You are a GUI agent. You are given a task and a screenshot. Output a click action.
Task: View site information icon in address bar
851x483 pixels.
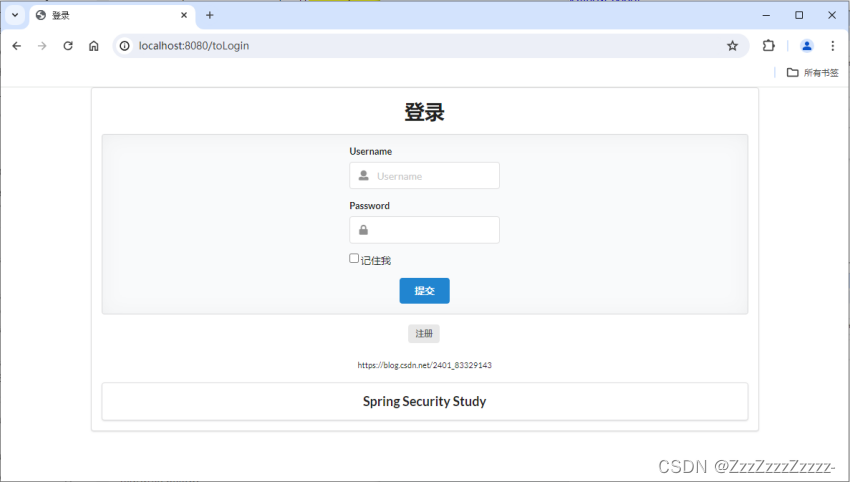tap(125, 46)
